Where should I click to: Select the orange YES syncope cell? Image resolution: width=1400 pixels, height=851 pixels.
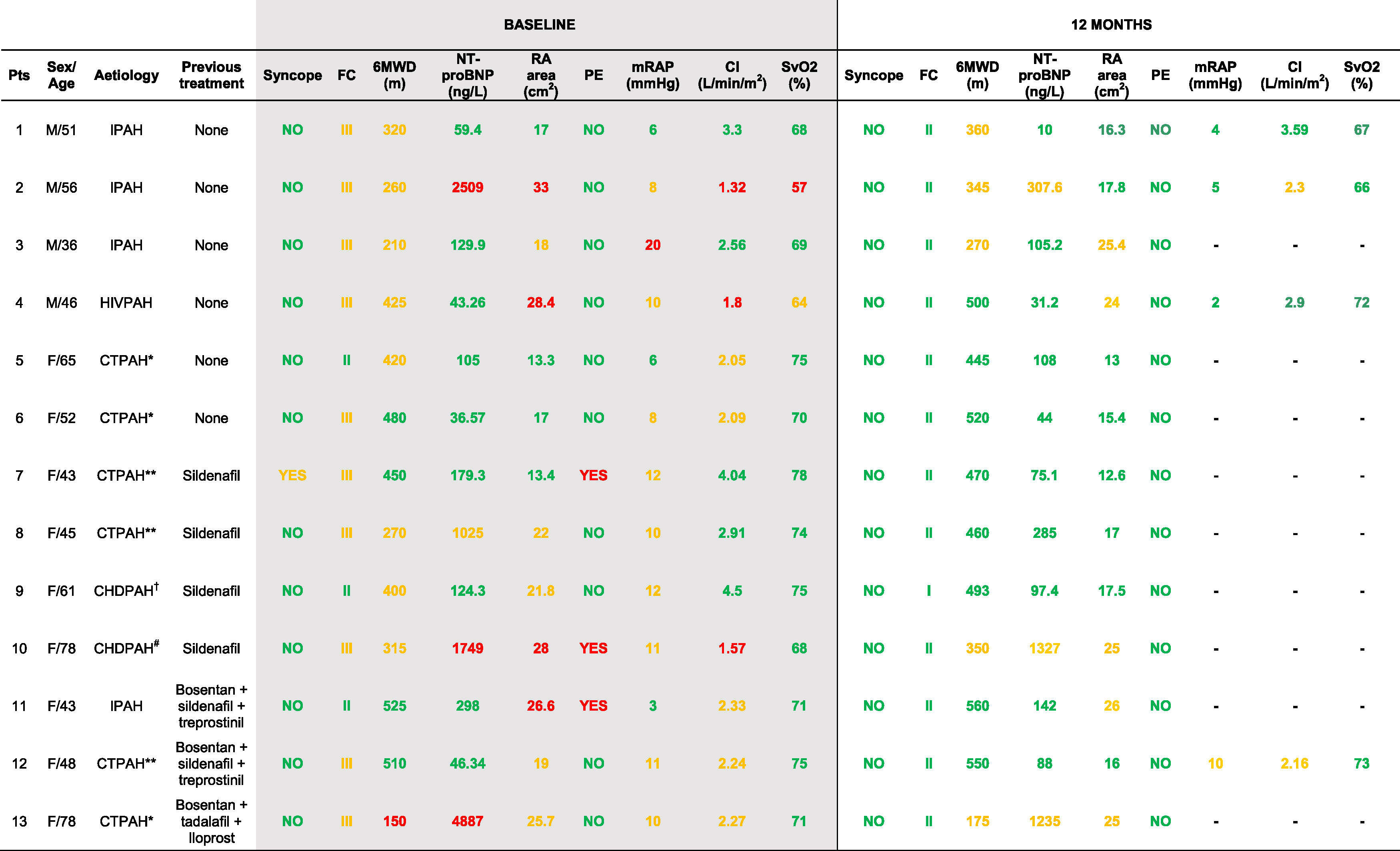[x=292, y=475]
